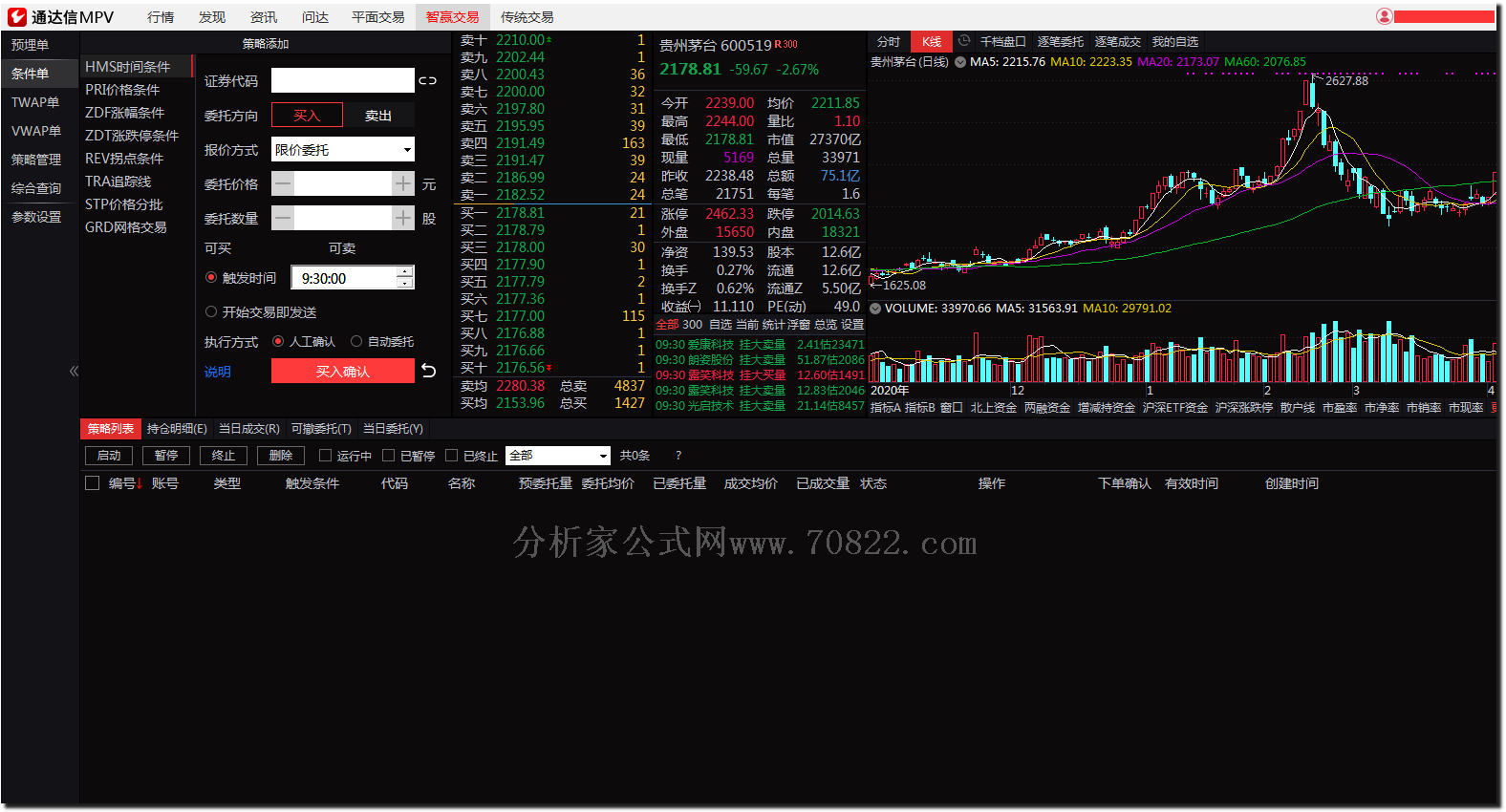1506x812 pixels.
Task: Click the 通达信 MPV logo icon
Action: tap(17, 17)
